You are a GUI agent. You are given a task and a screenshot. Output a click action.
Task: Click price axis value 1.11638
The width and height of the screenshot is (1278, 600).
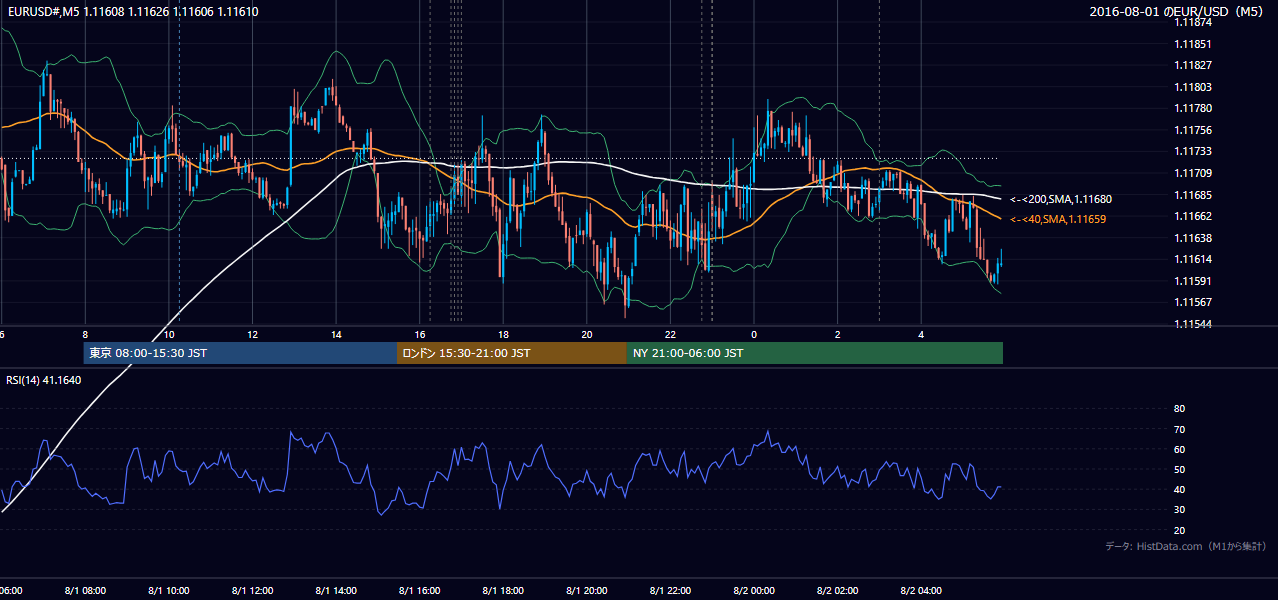coord(1194,238)
